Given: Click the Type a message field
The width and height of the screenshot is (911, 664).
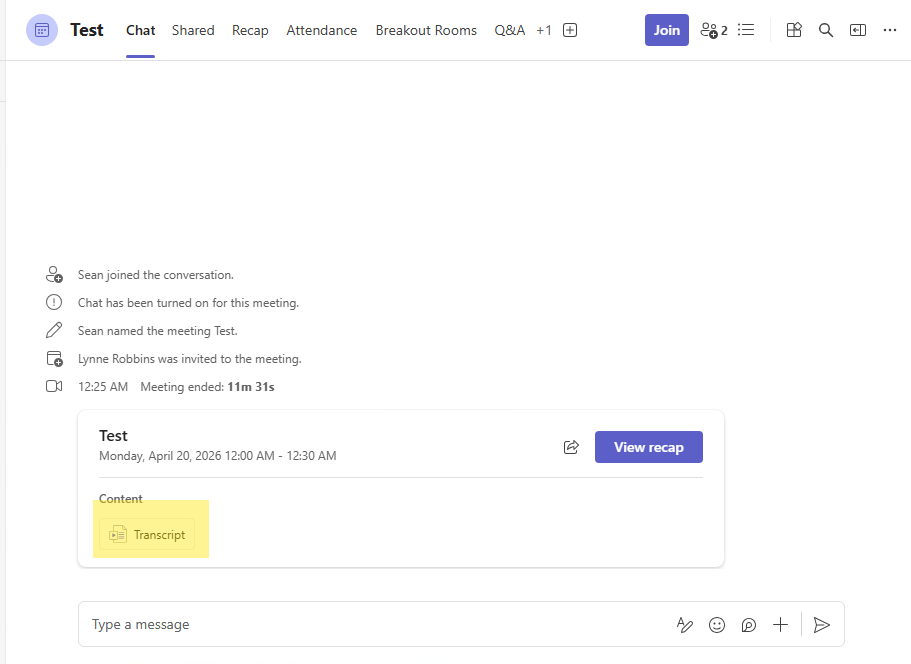Looking at the screenshot, I should click(x=370, y=625).
